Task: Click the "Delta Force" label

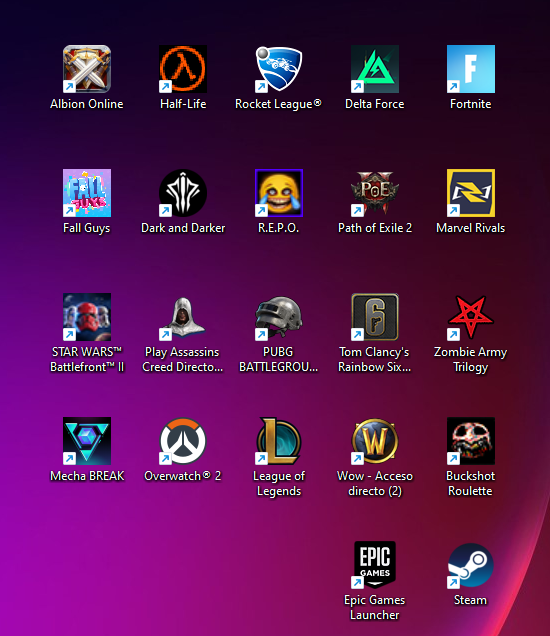Action: [x=375, y=104]
